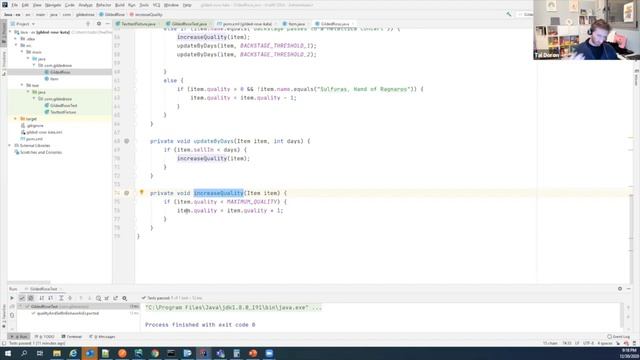
Task: Click the build hammer icon in top toolbar
Action: (x=509, y=14)
